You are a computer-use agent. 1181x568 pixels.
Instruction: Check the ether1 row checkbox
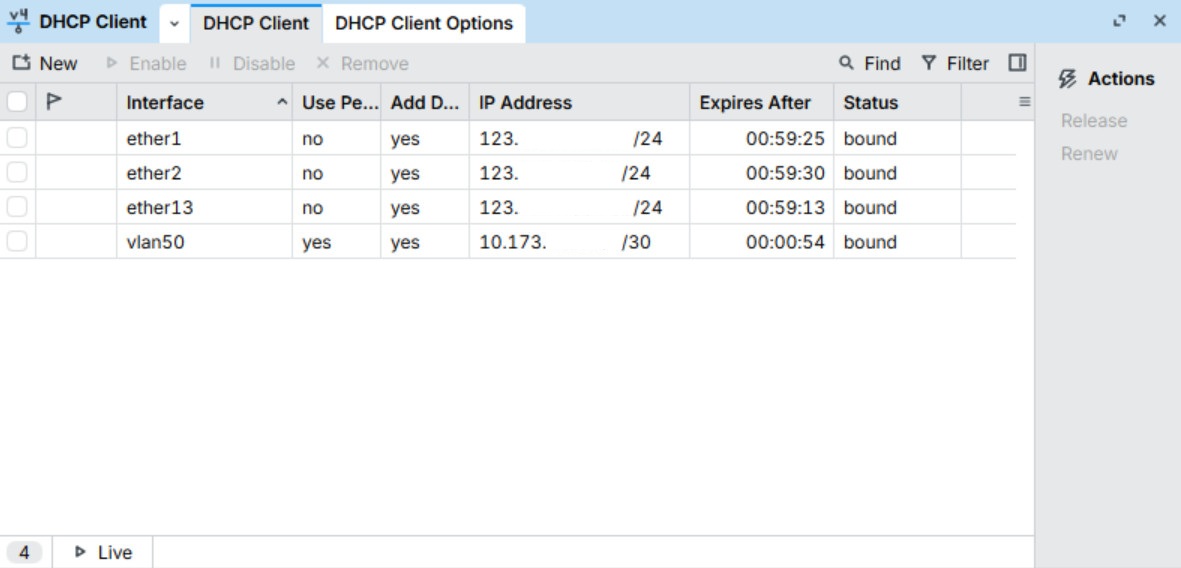17,138
